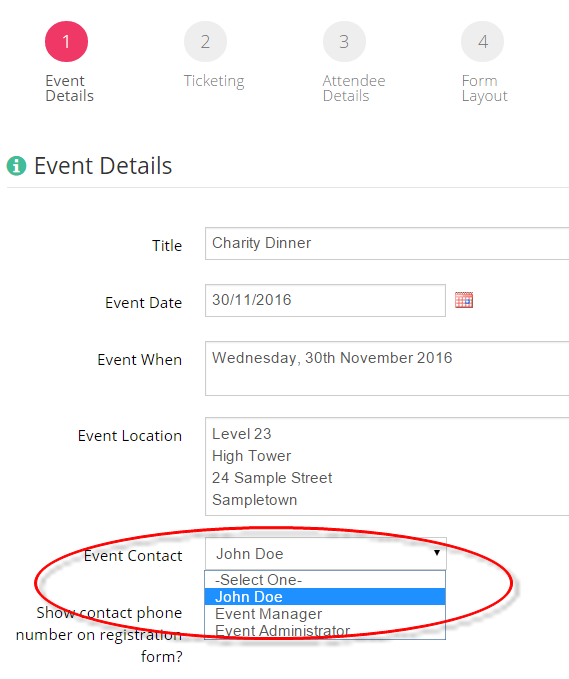Image resolution: width=569 pixels, height=679 pixels.
Task: Click the Event Details step label
Action: point(69,88)
